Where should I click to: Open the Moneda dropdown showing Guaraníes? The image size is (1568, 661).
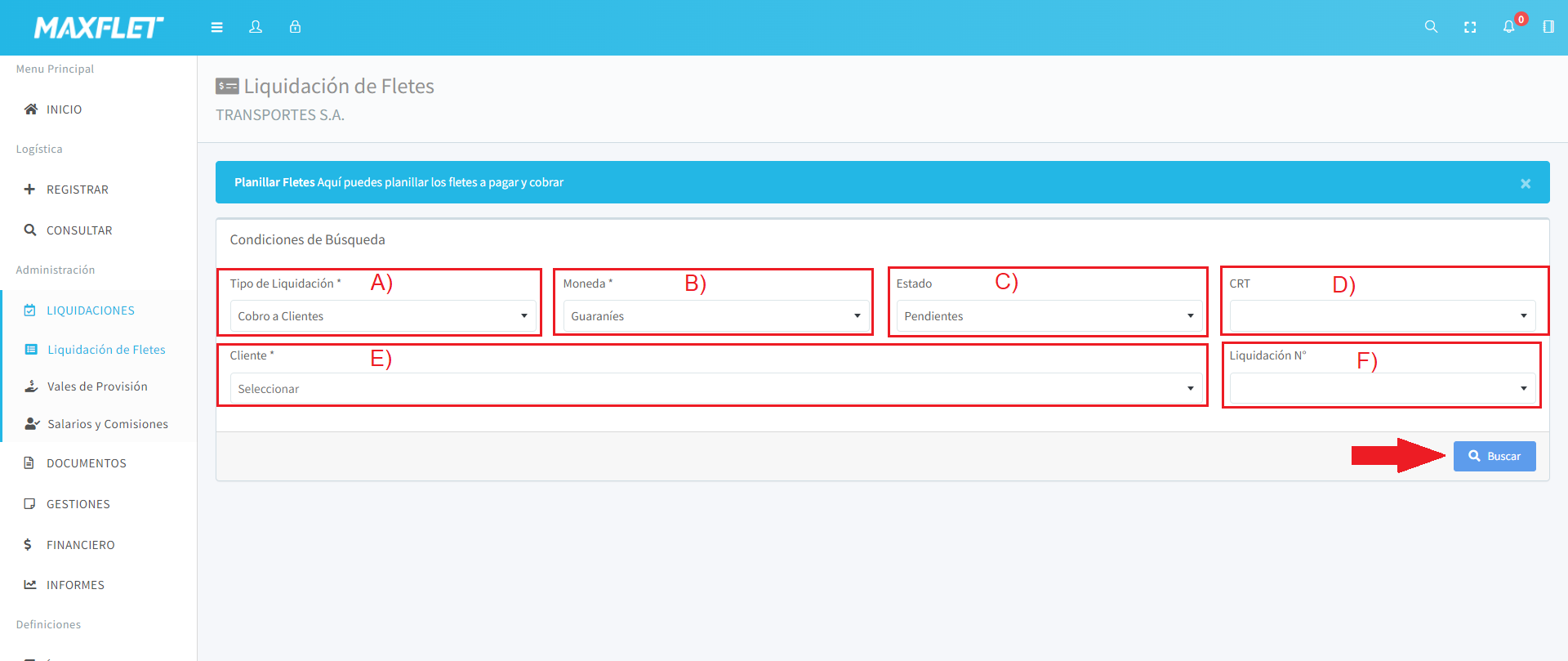click(715, 316)
